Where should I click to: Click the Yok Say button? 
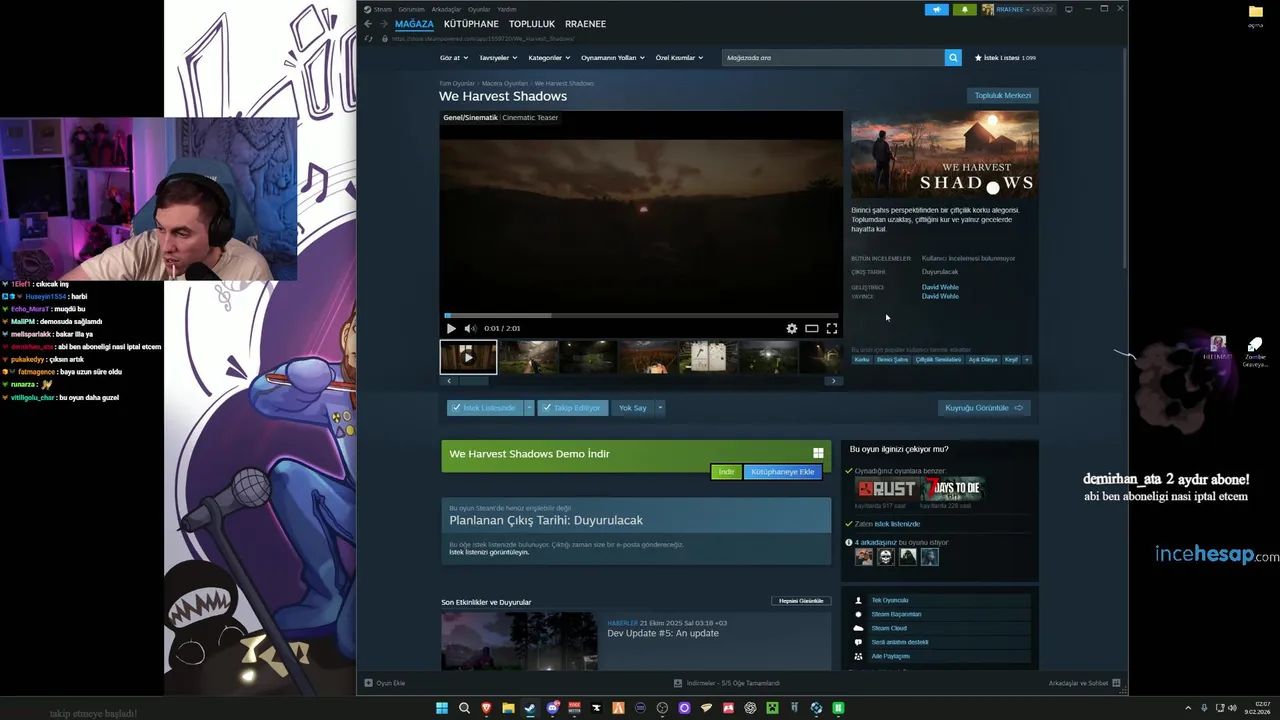632,408
